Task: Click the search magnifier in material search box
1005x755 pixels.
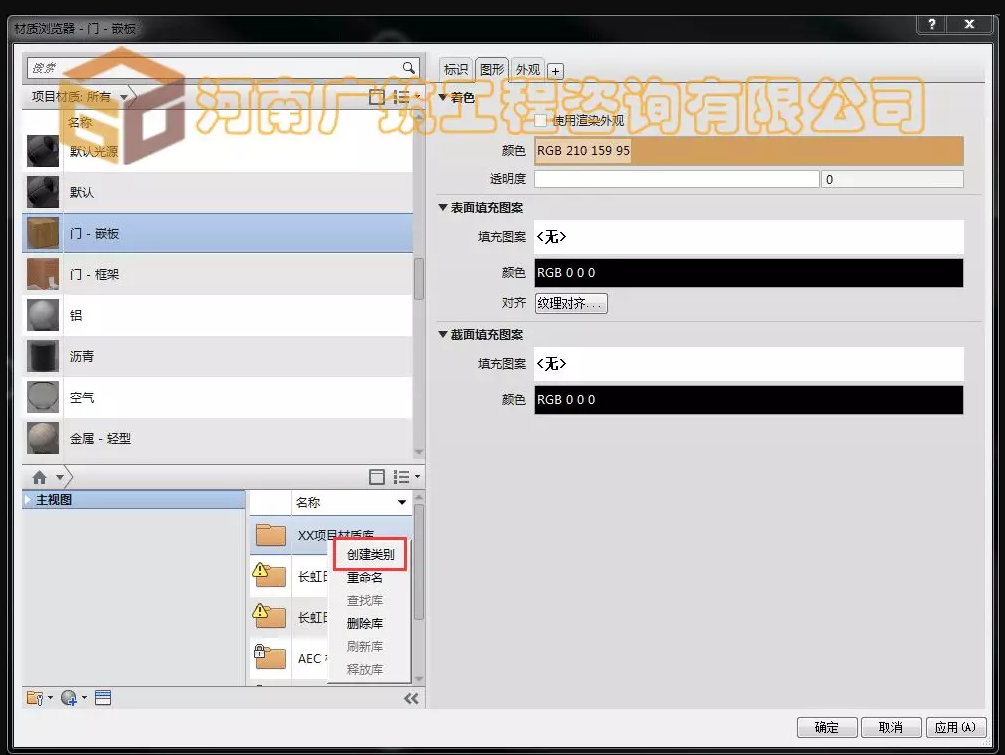Action: coord(406,68)
